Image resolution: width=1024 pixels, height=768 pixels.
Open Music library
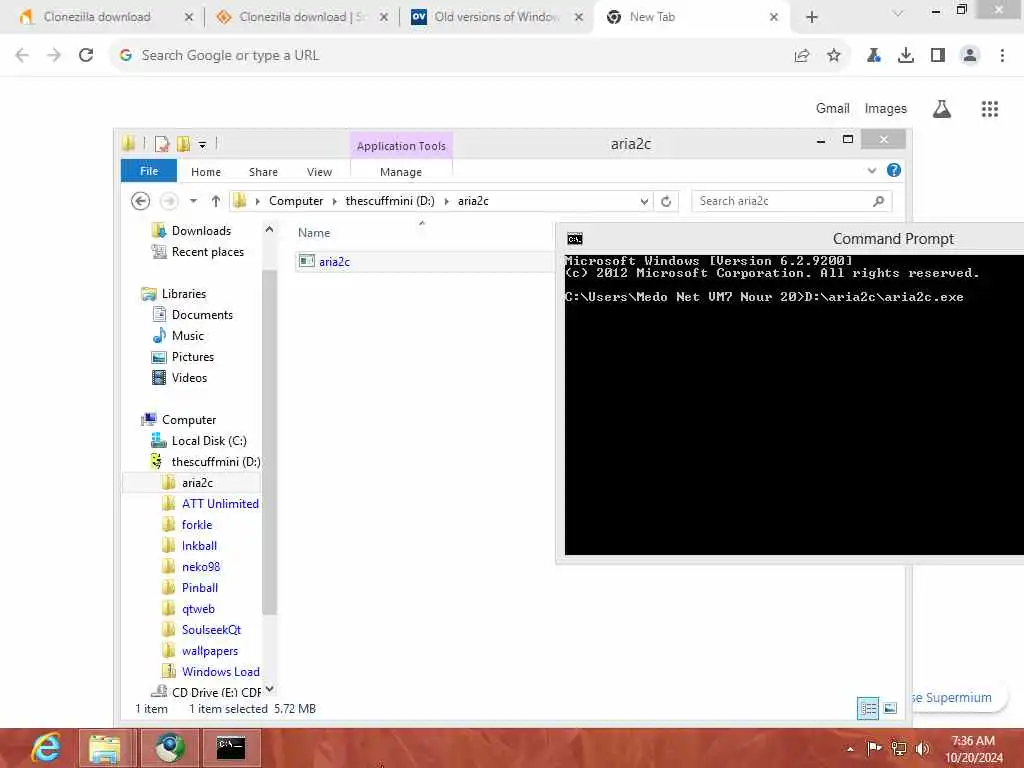tap(187, 336)
